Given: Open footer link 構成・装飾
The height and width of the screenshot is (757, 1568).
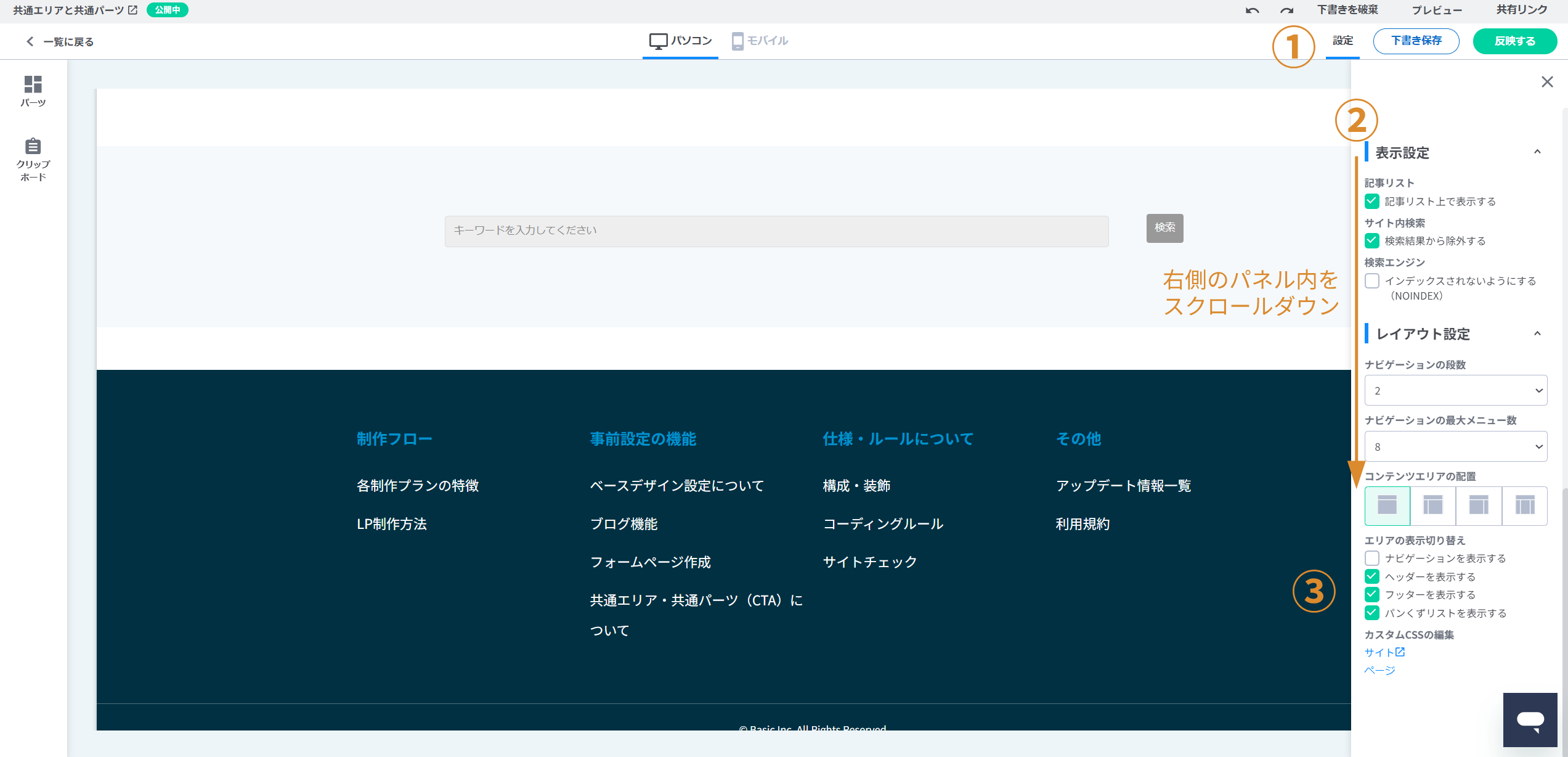Looking at the screenshot, I should [856, 485].
